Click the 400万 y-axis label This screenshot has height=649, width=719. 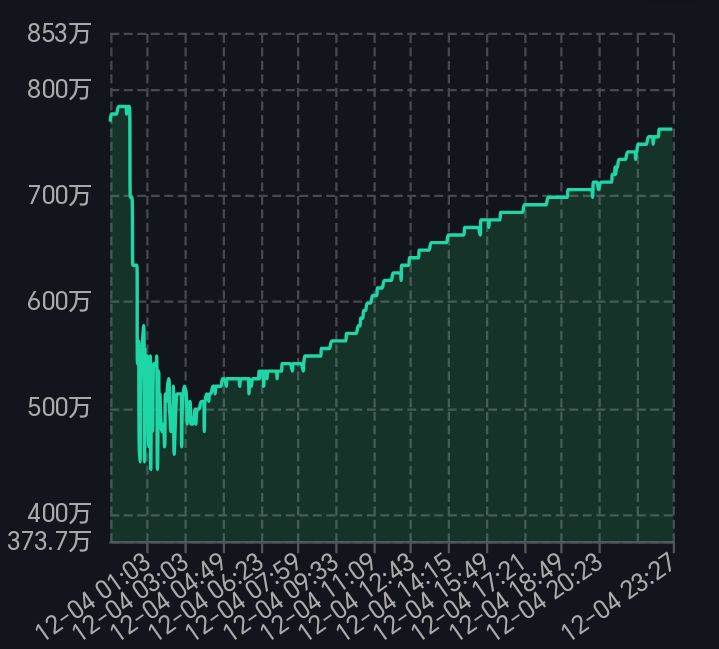pos(58,514)
